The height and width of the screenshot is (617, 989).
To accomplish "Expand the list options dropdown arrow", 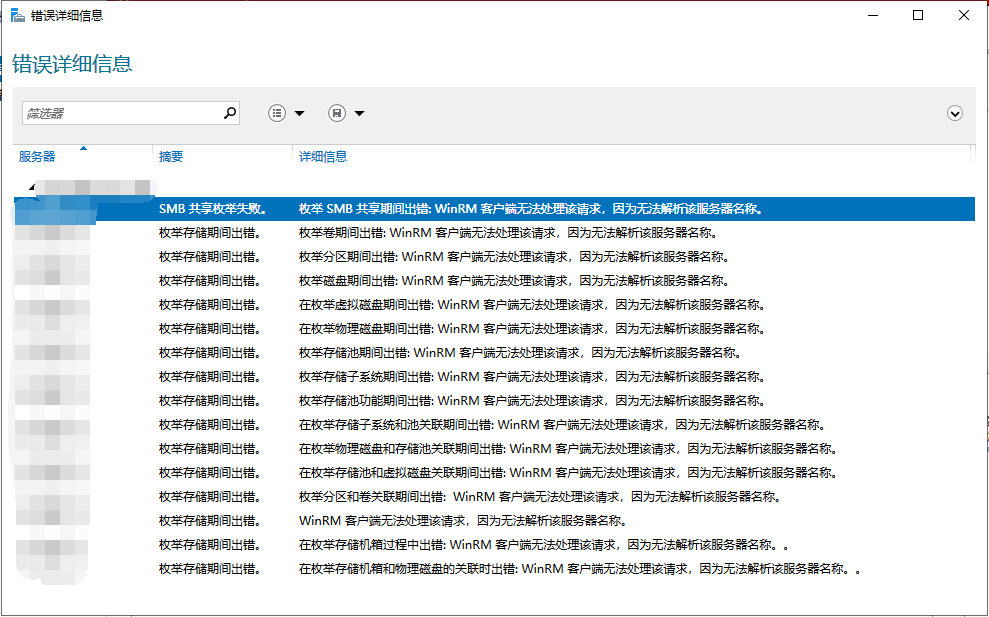I will point(300,114).
